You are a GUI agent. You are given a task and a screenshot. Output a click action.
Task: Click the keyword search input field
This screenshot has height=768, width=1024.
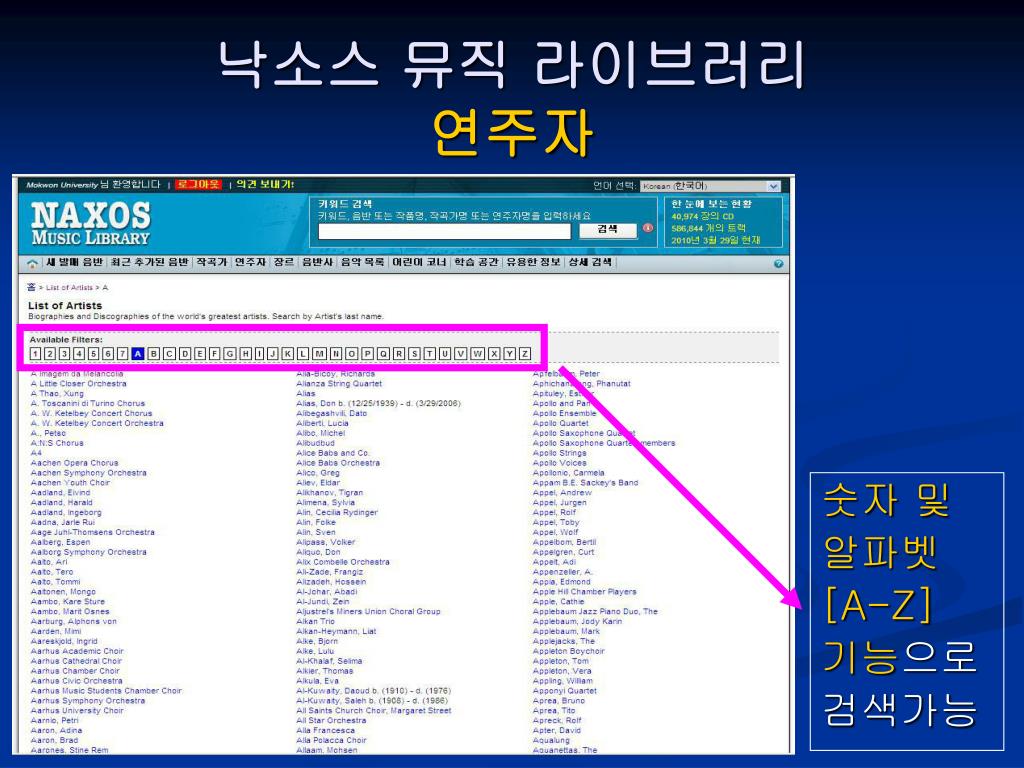pyautogui.click(x=444, y=231)
